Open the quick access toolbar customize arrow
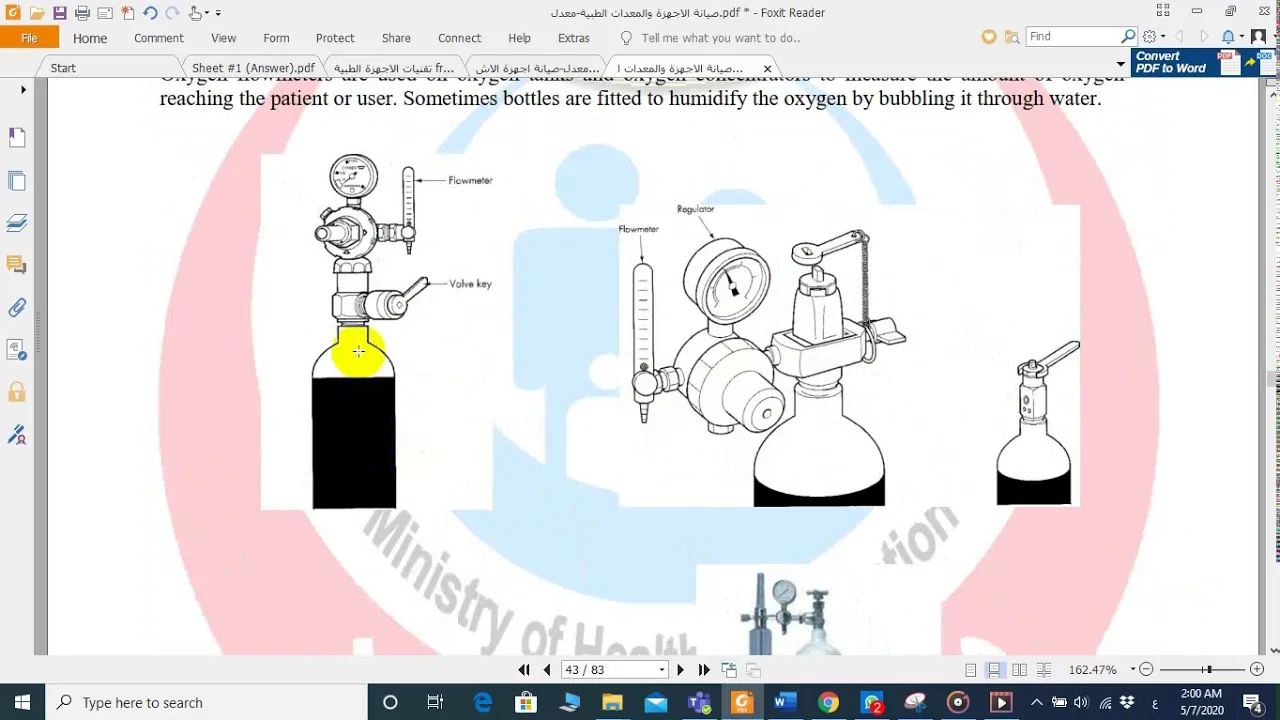 [218, 13]
